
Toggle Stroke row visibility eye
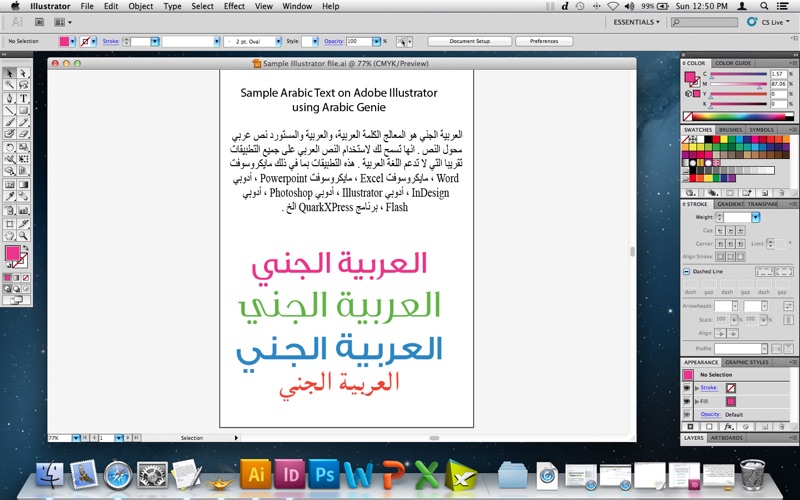pos(687,388)
